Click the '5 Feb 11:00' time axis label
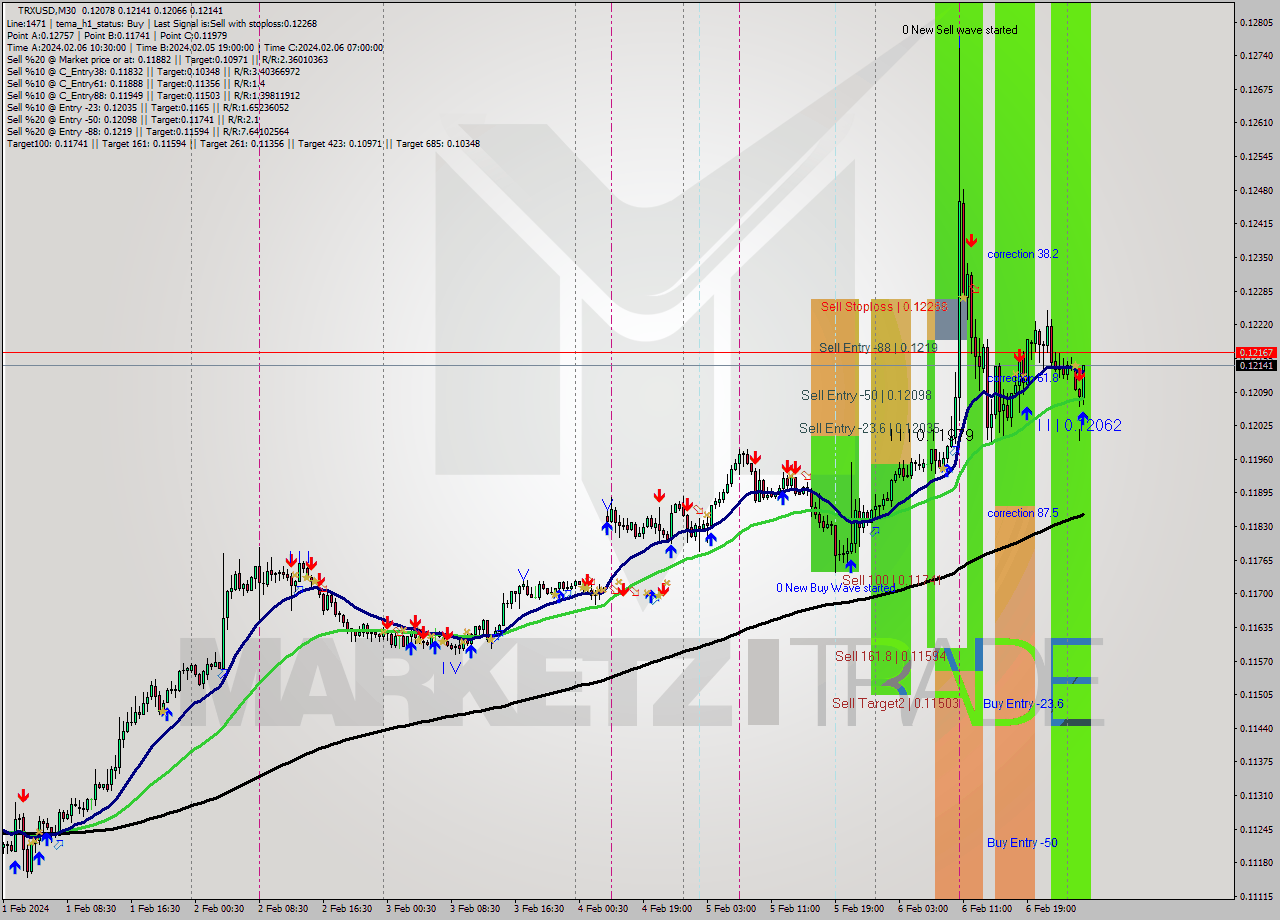 click(795, 909)
